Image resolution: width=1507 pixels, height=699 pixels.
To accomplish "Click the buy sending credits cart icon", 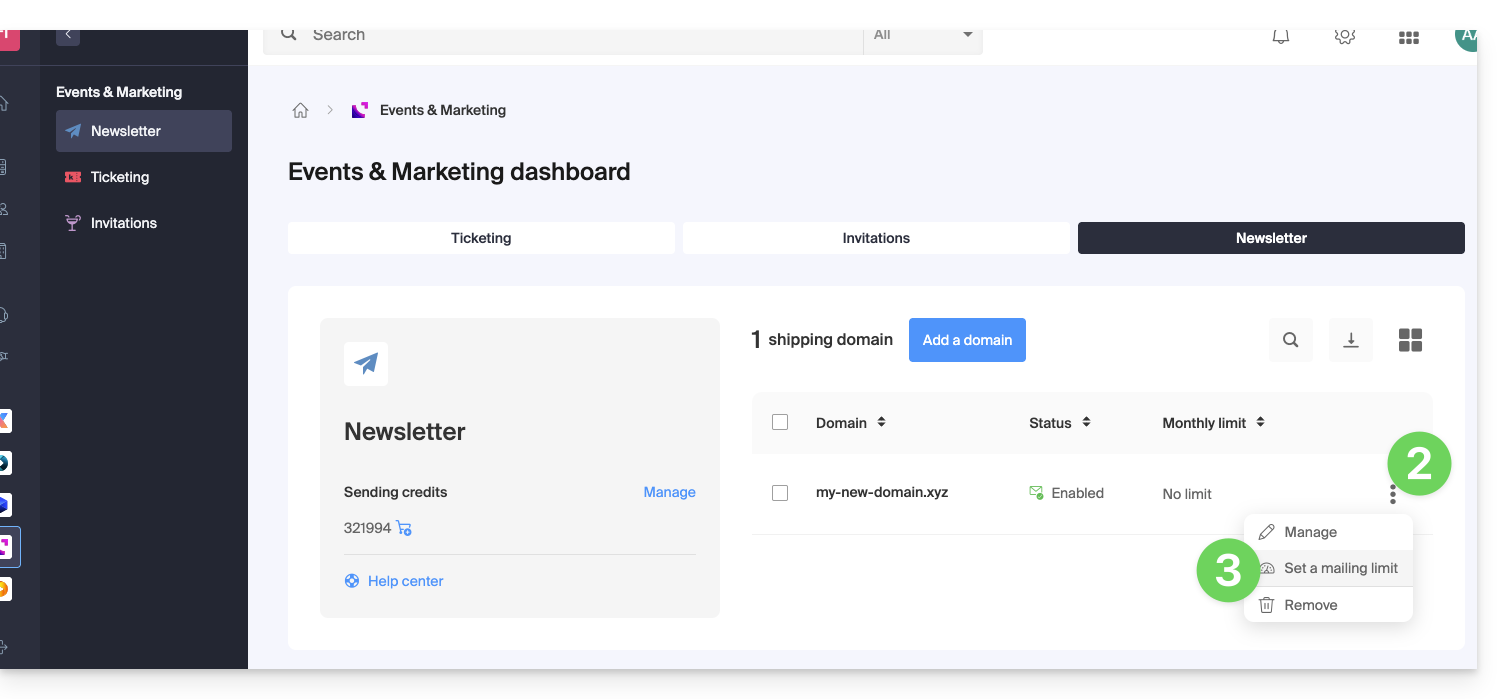I will click(x=404, y=528).
